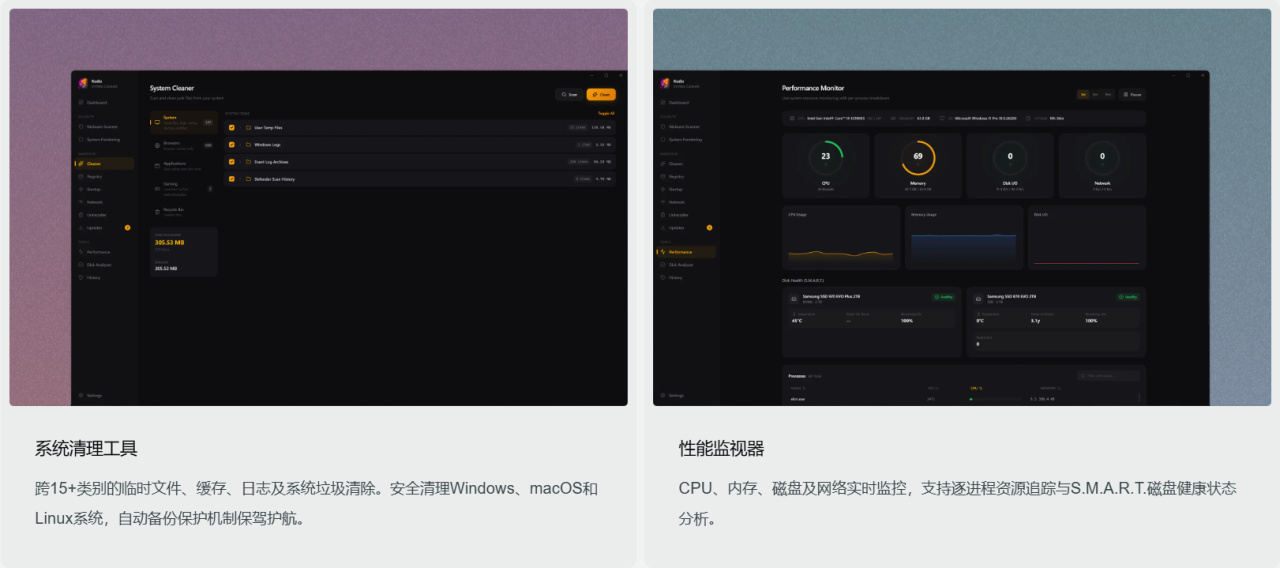This screenshot has width=1280, height=568.
Task: Select System Hardening icon in System Cleaner window
Action: 81,139
